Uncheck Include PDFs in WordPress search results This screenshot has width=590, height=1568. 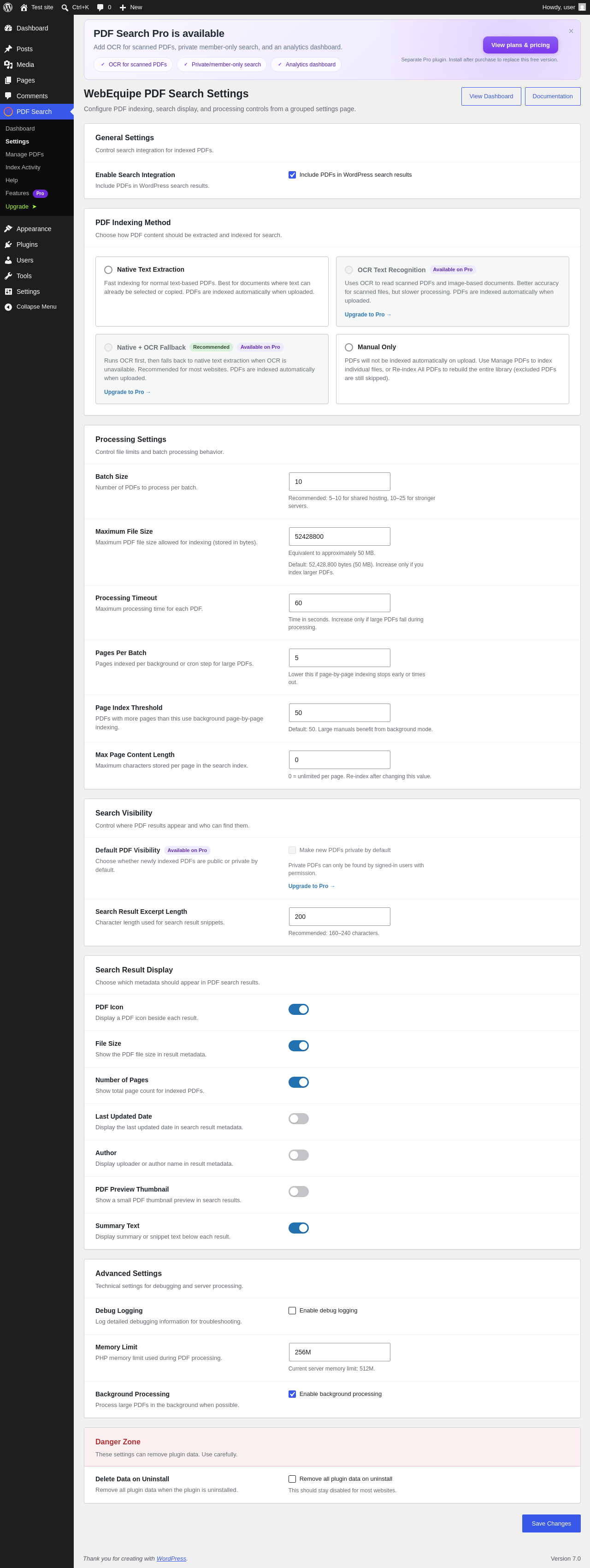pos(292,175)
